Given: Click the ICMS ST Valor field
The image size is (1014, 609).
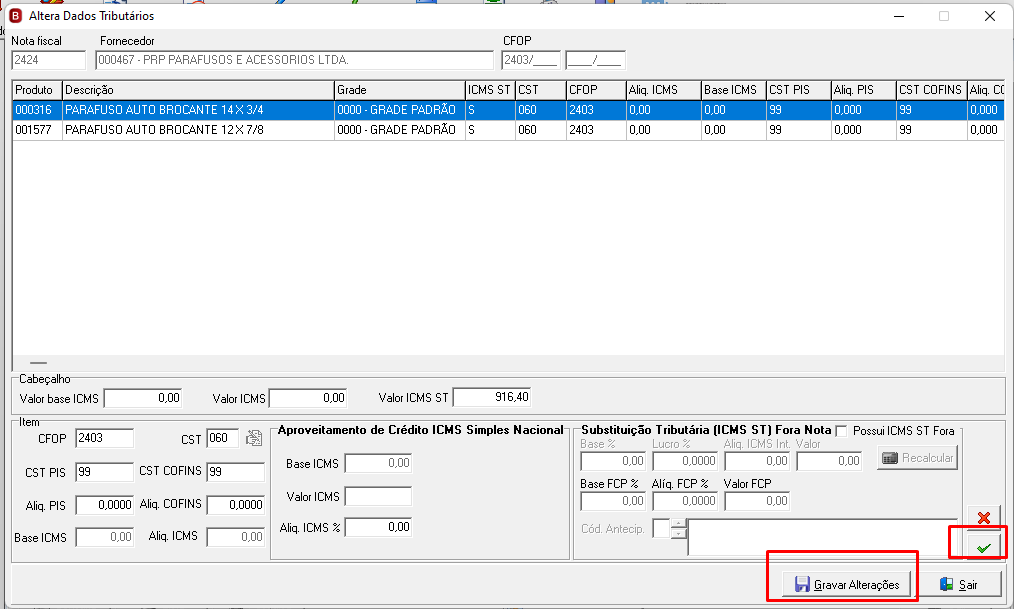Looking at the screenshot, I should point(829,461).
